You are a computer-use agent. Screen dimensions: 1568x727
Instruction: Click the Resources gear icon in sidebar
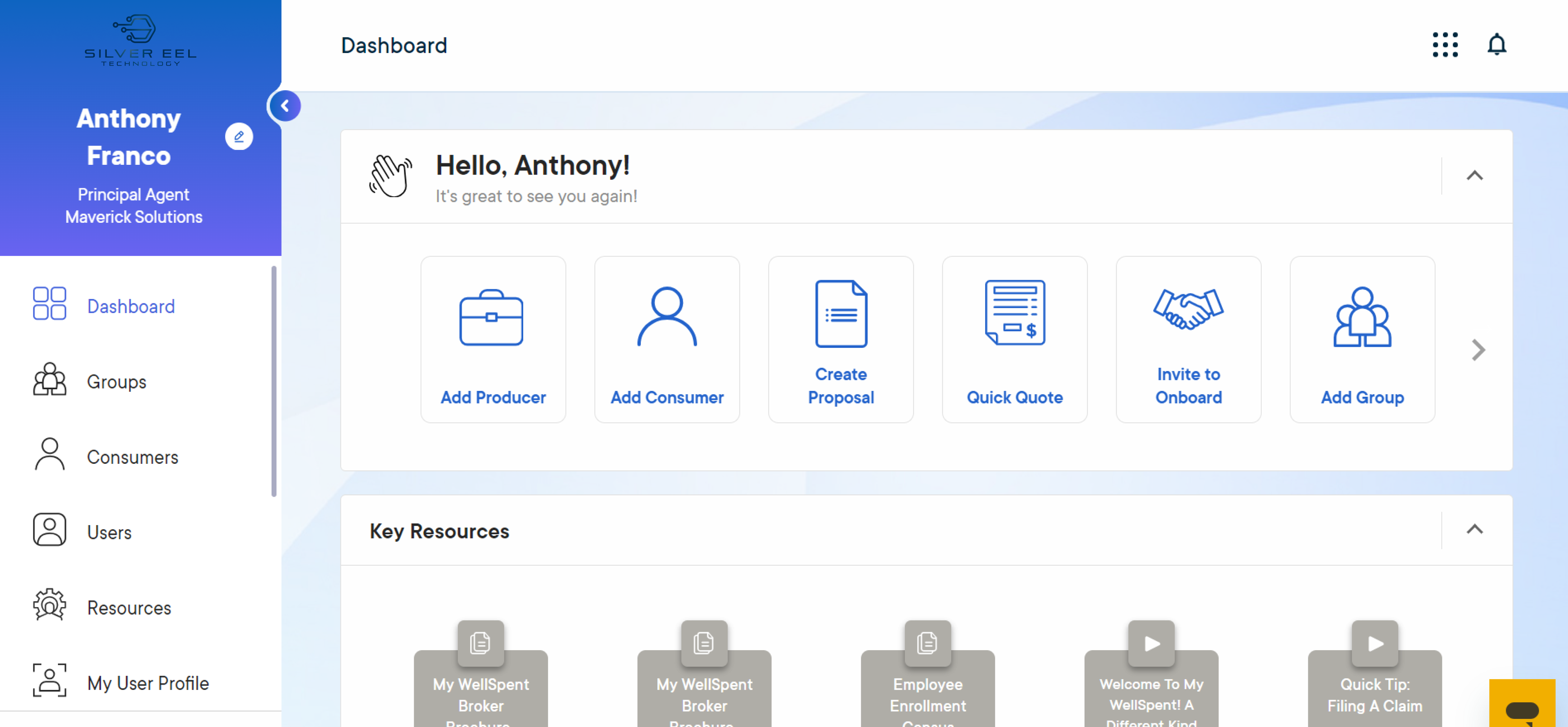click(x=49, y=605)
